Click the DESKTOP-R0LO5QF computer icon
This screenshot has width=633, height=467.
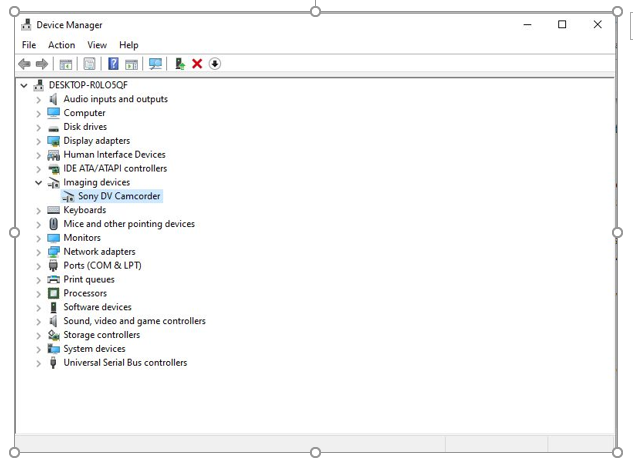point(39,85)
